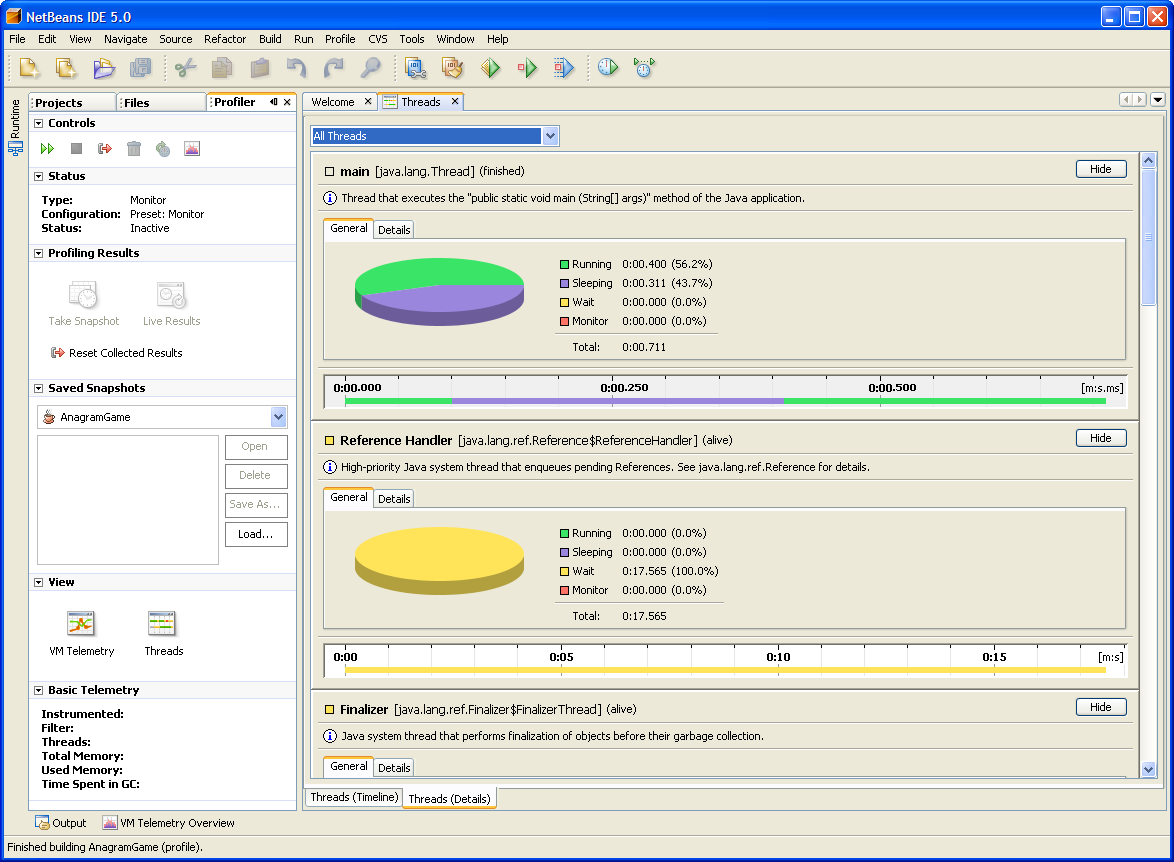Click the Clean and Build Main Project icon
Screen dimensions: 1174x862
pos(452,68)
